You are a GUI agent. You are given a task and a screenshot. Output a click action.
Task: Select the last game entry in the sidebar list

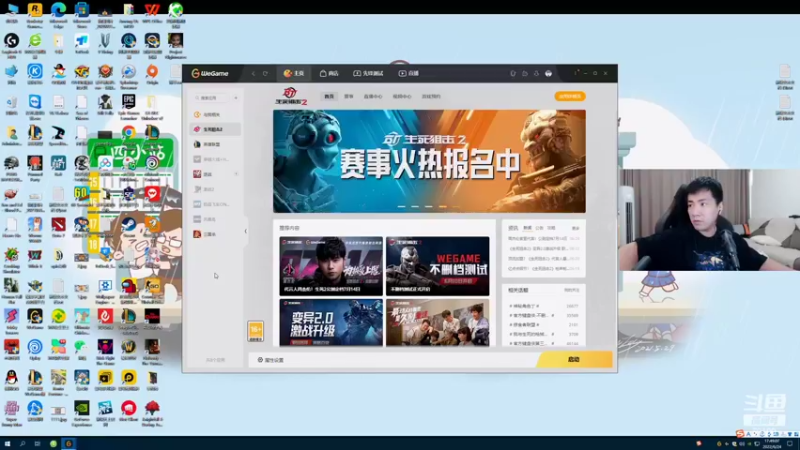(215, 234)
